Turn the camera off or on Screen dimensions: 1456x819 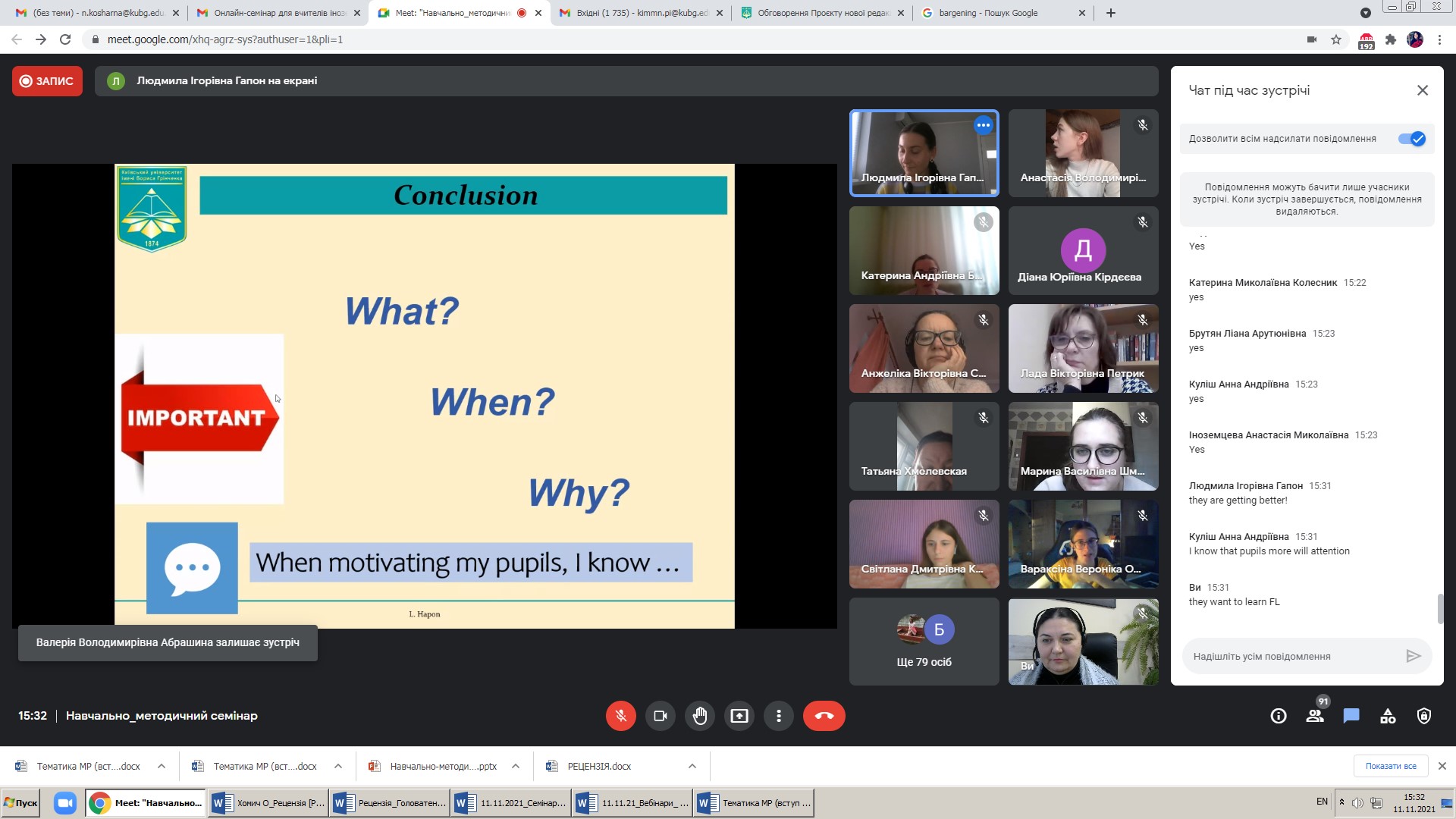[x=660, y=716]
